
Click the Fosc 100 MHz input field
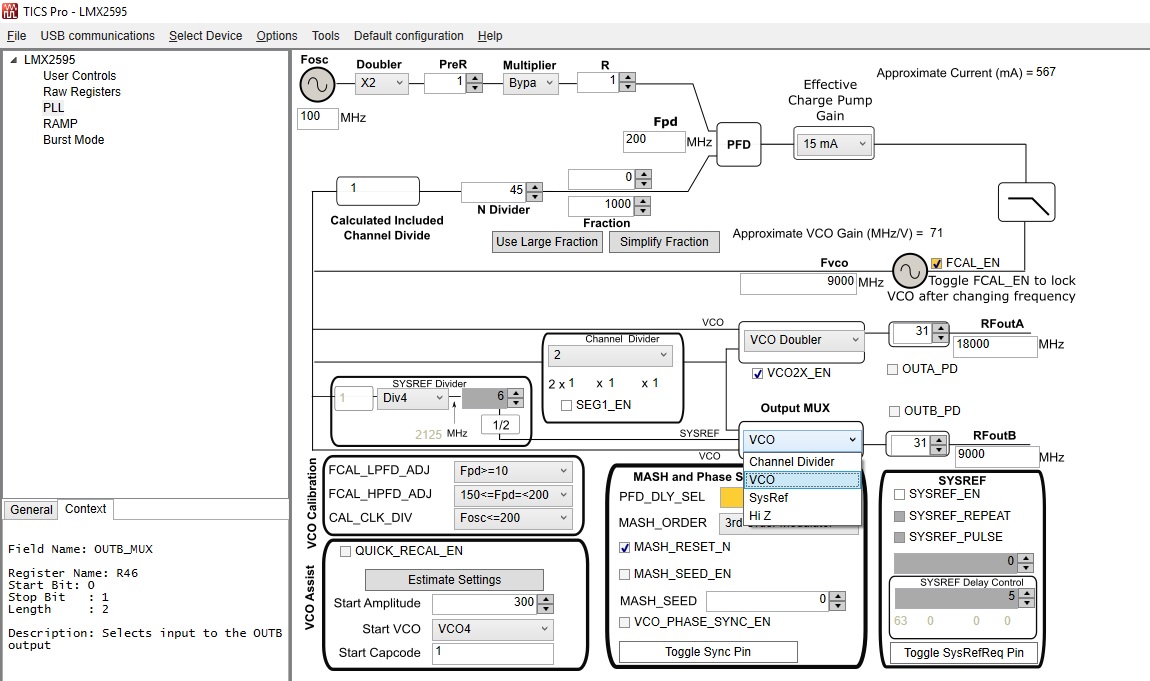[318, 118]
